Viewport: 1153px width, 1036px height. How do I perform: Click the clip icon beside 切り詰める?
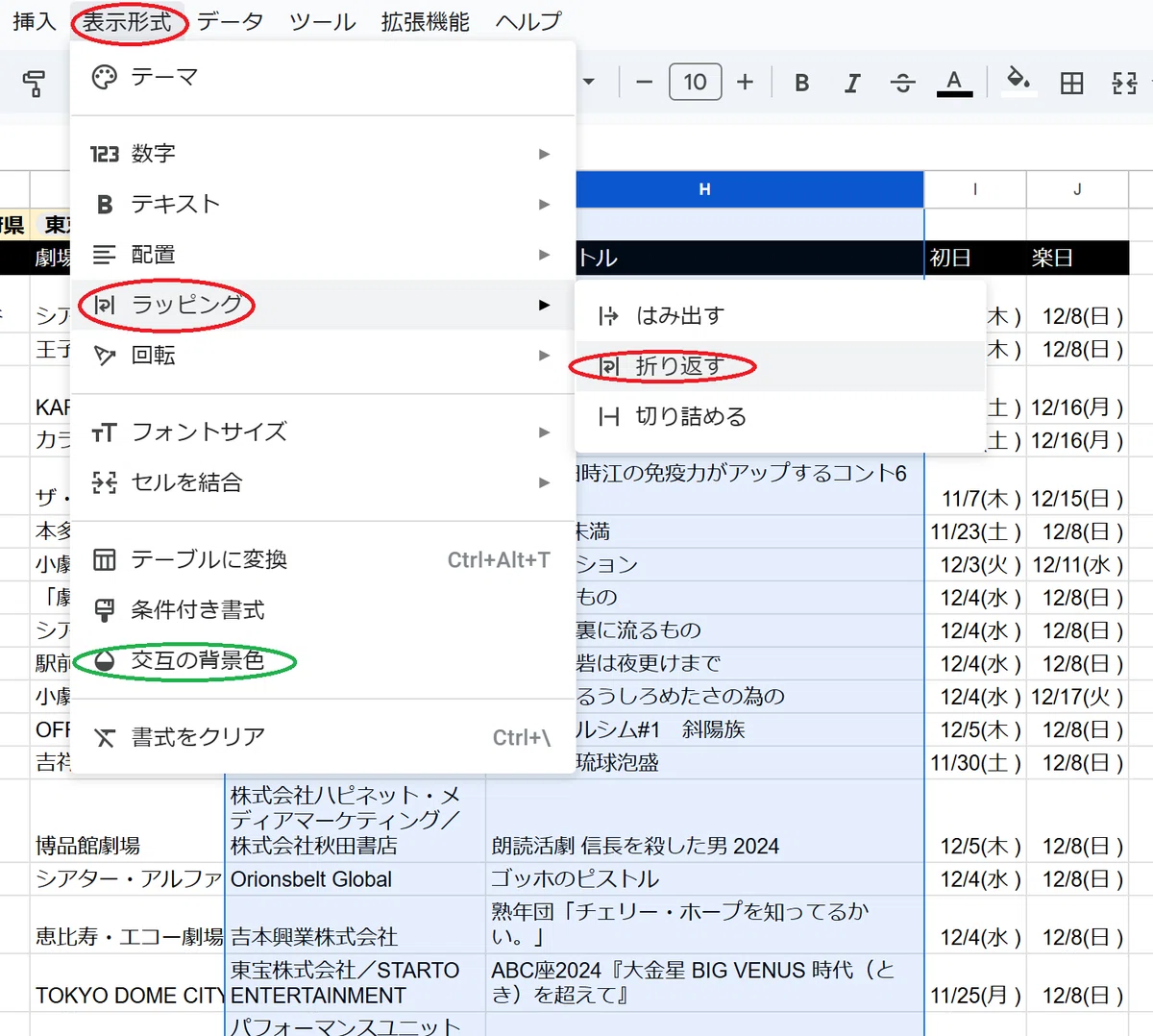(608, 417)
